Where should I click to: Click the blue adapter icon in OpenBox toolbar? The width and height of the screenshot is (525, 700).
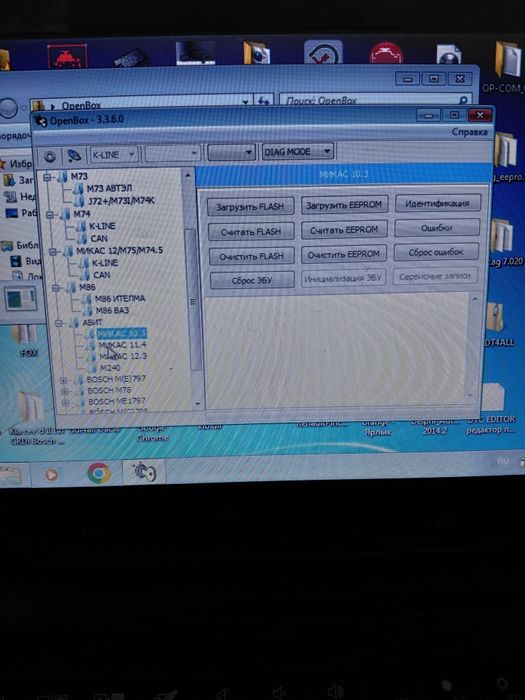[x=74, y=156]
